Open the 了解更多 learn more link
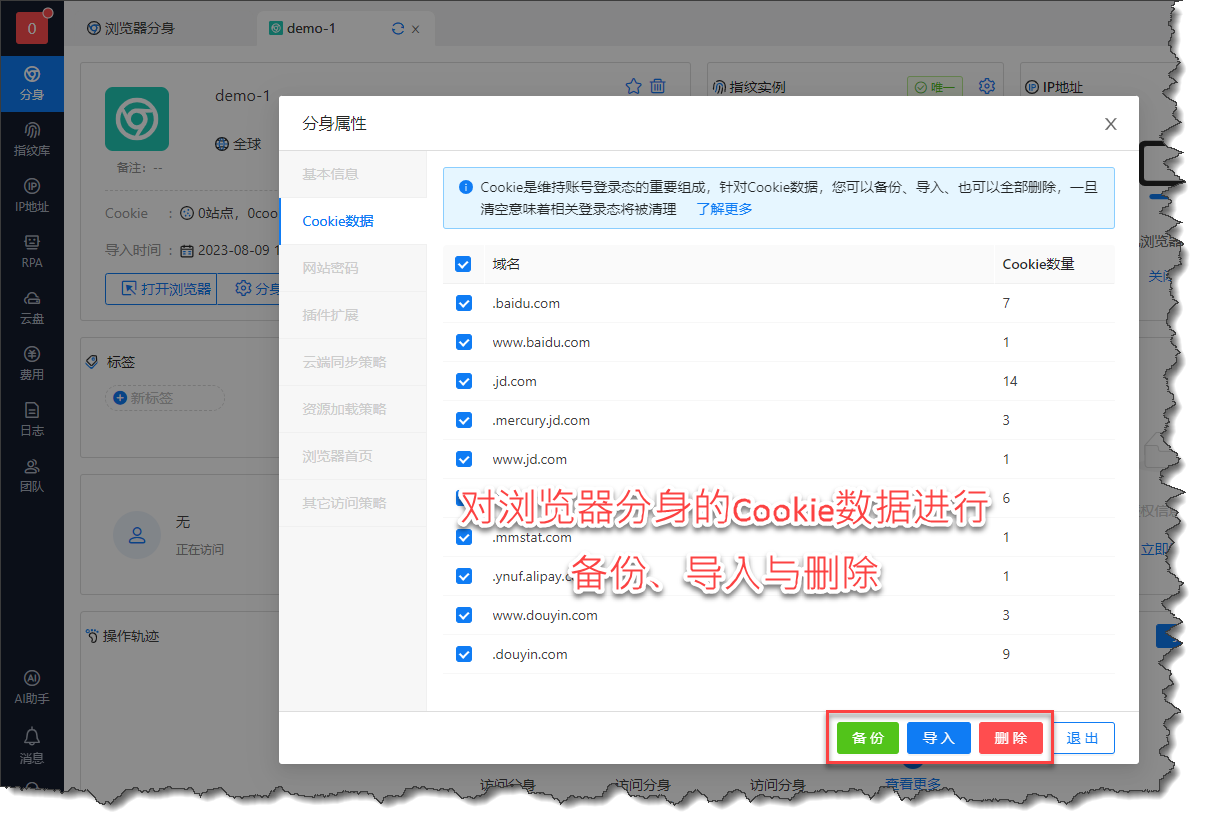Viewport: 1206px width, 828px height. click(x=725, y=209)
